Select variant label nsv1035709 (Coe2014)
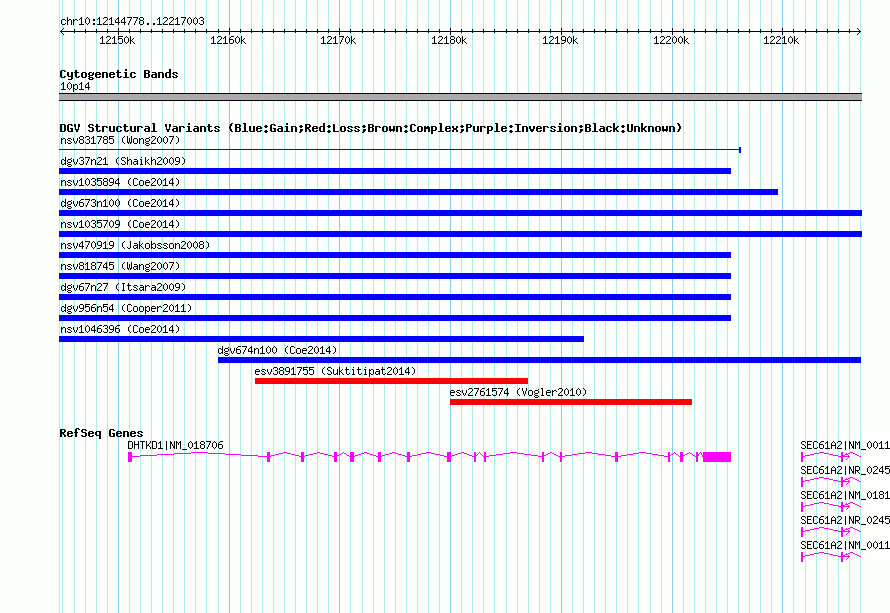The height and width of the screenshot is (613, 890). (120, 224)
